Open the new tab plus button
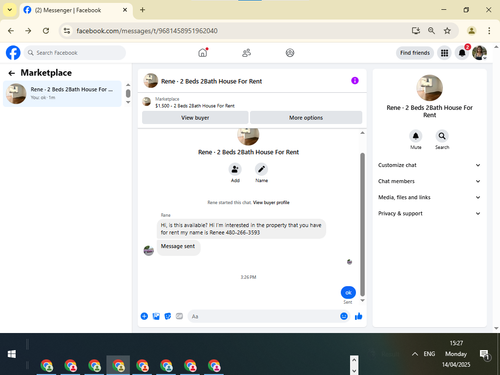The height and width of the screenshot is (375, 500). 142,10
